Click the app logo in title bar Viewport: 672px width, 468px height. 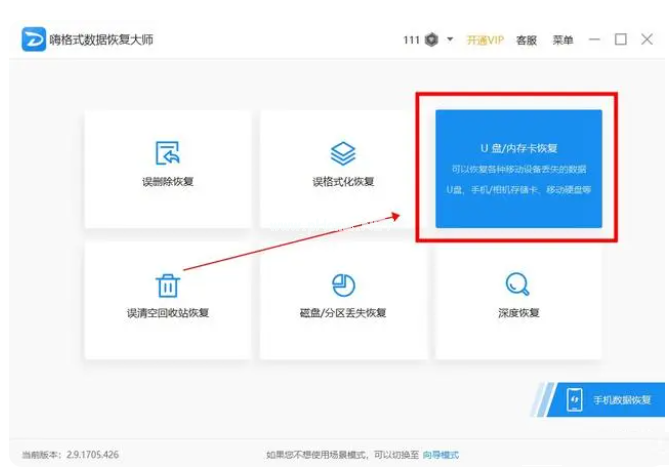pos(33,40)
